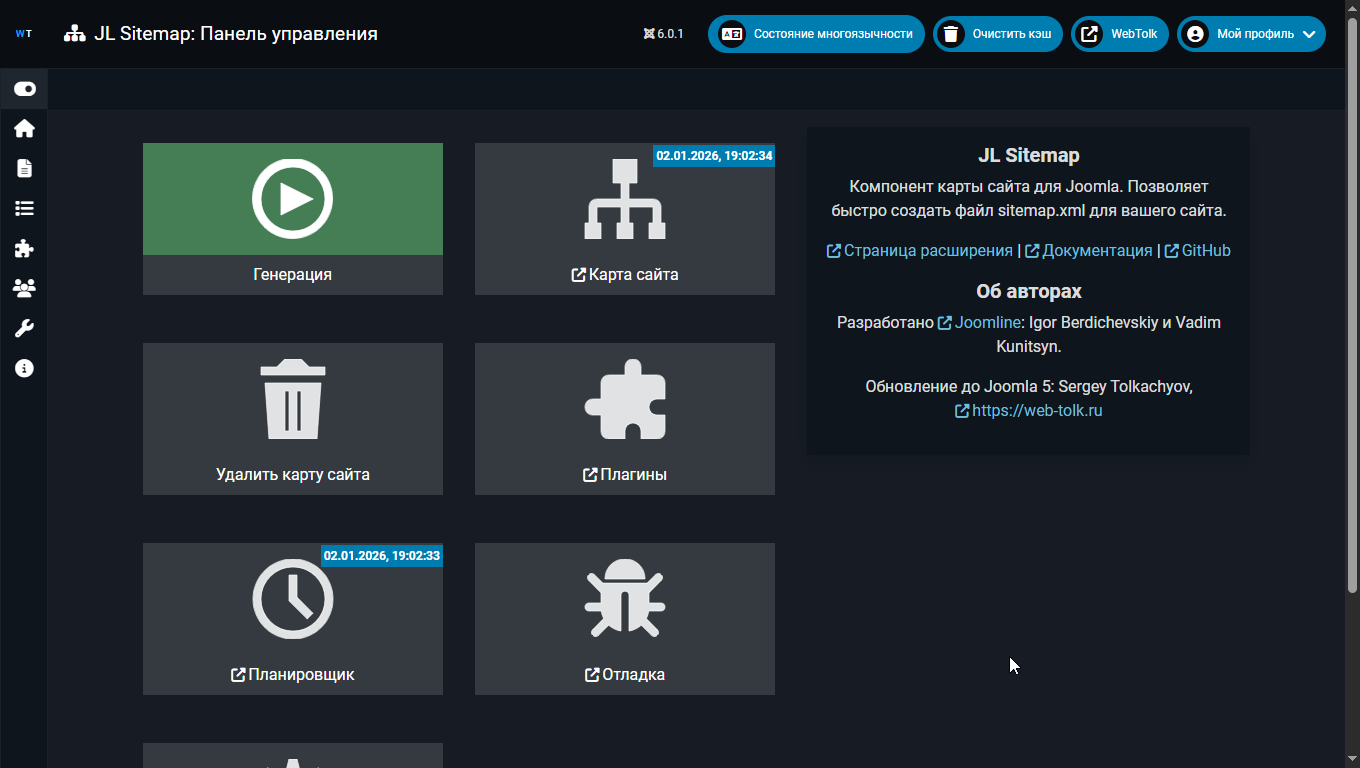Launch Отладка using the bug icon
Image resolution: width=1360 pixels, height=768 pixels.
[624, 598]
